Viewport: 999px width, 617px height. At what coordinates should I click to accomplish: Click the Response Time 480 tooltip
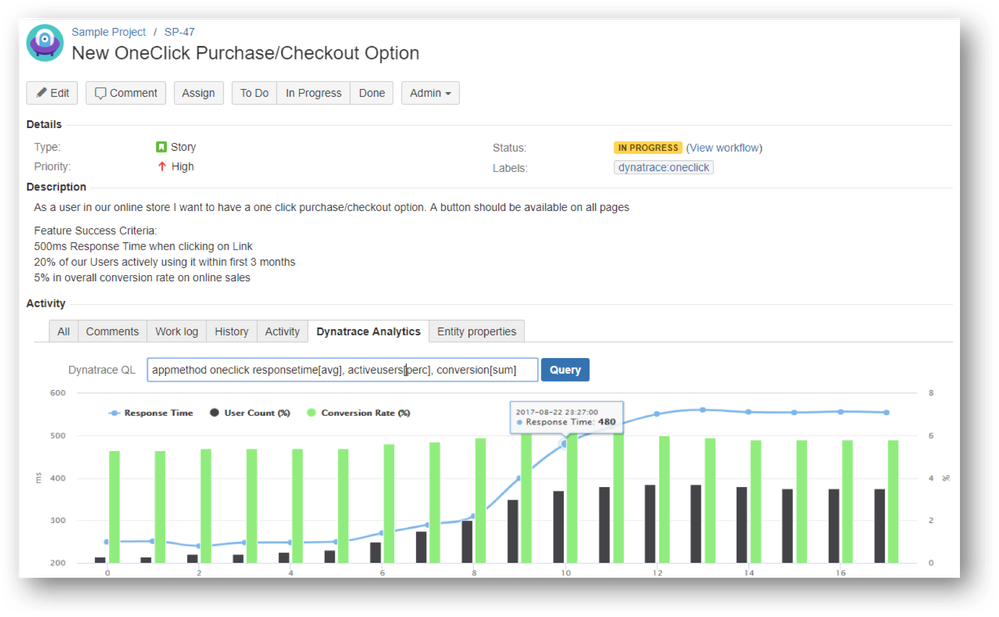click(x=566, y=417)
